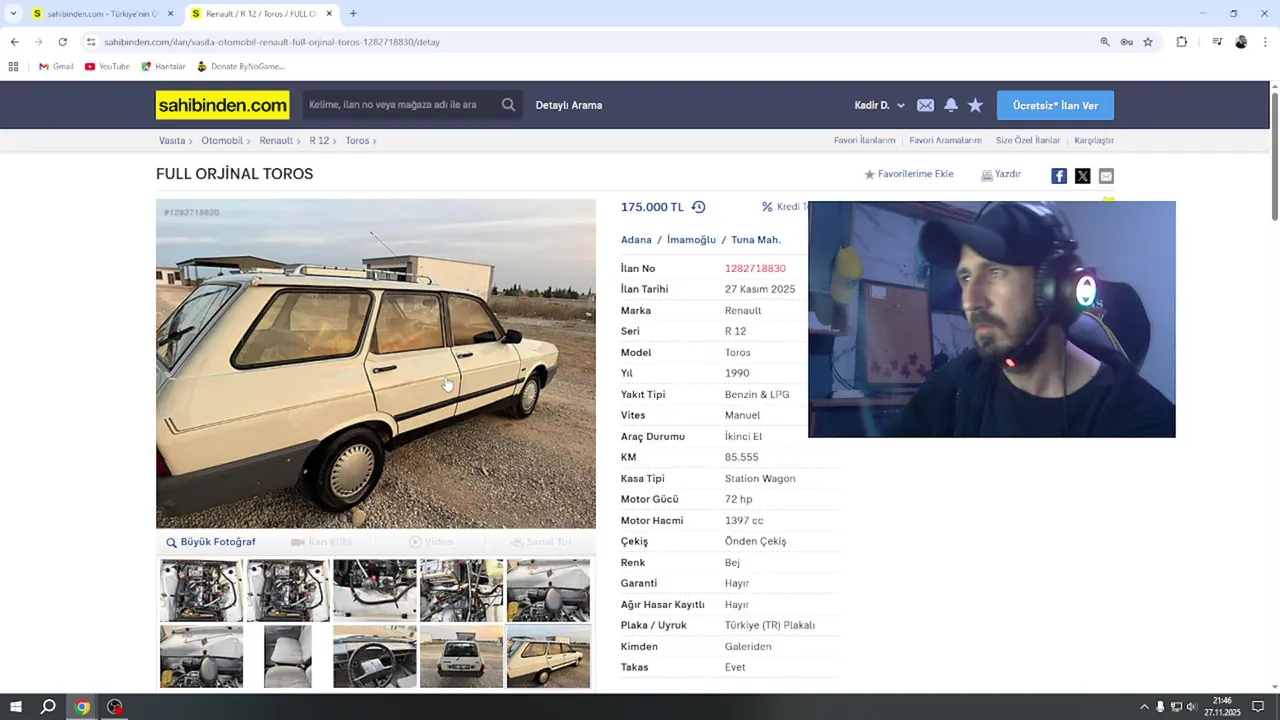Click volume speaker icon in system tray
The width and height of the screenshot is (1280, 720).
click(1191, 707)
